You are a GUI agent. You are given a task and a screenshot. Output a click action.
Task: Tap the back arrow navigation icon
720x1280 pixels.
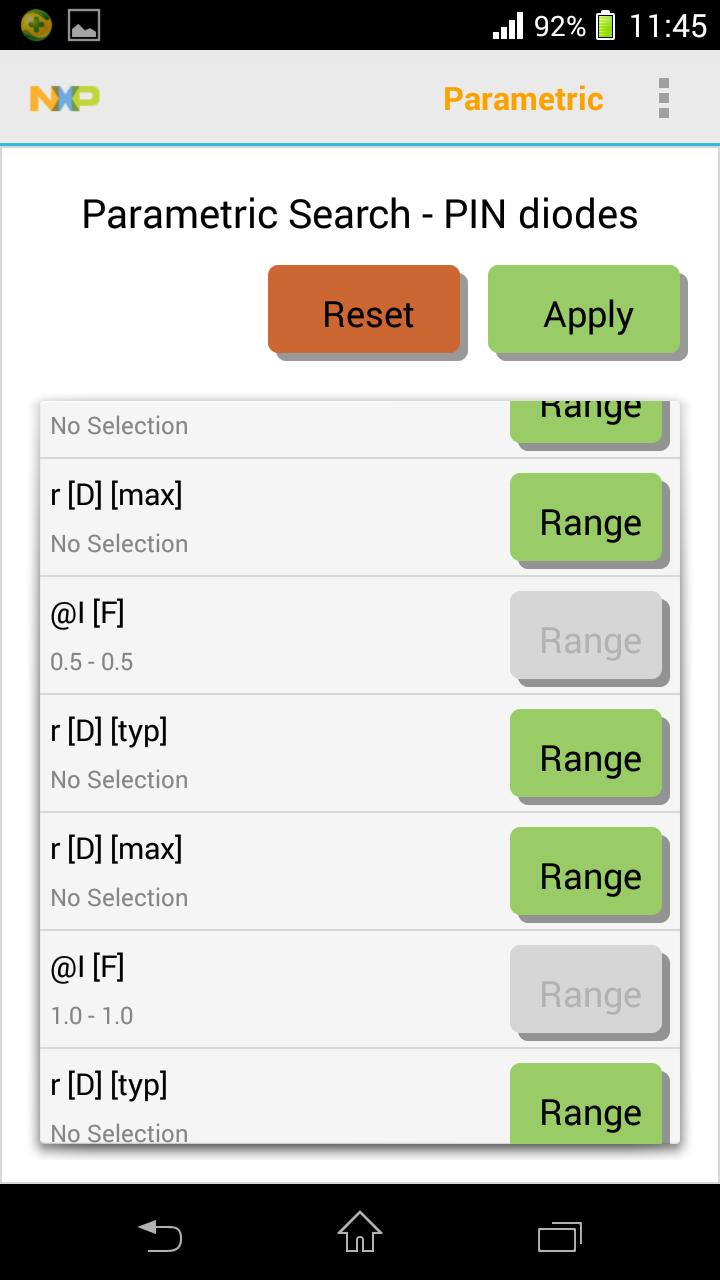160,1235
